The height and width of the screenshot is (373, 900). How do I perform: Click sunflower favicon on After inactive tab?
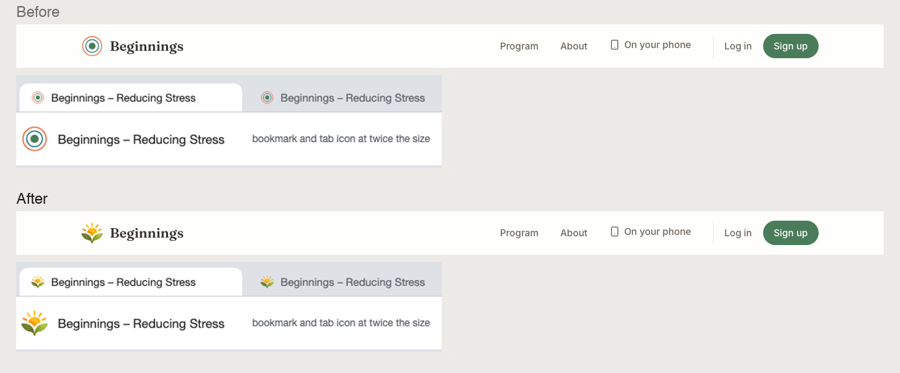click(267, 282)
